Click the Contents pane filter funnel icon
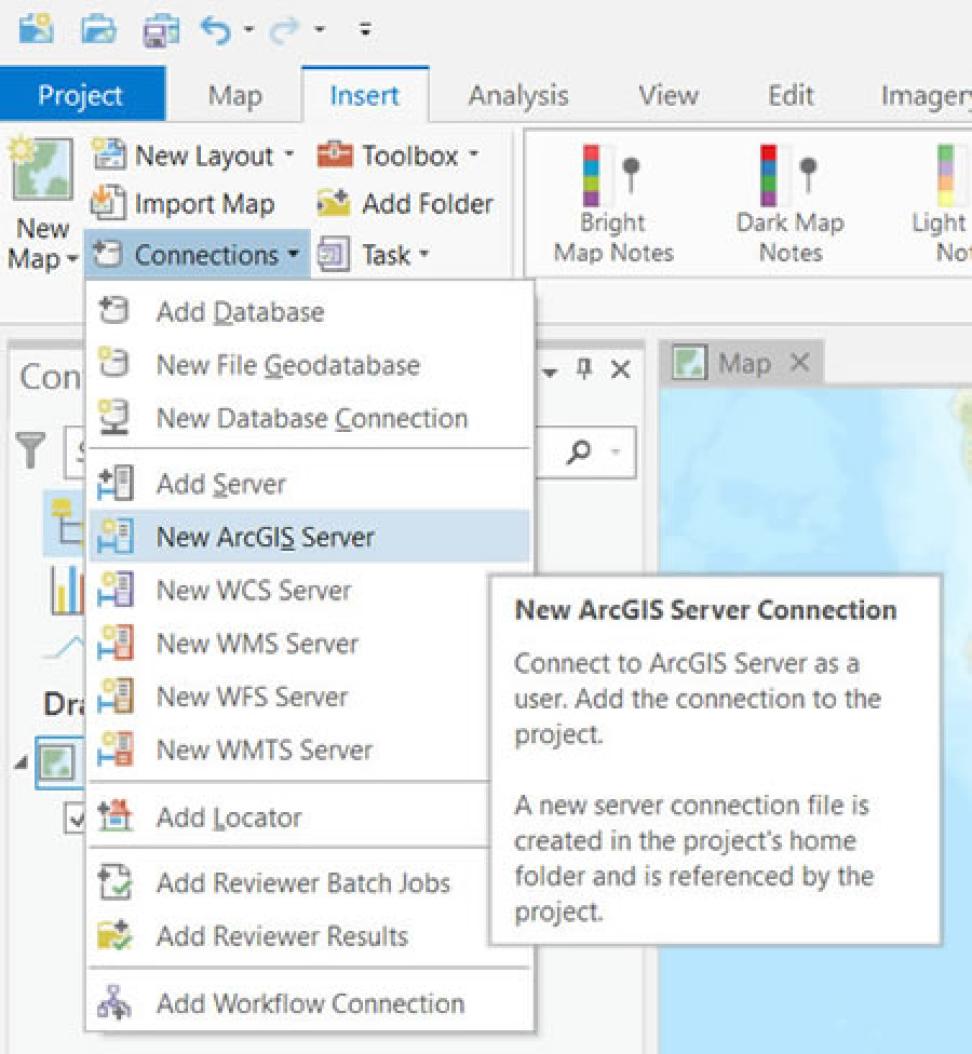Screen dimensions: 972x1054 coord(31,450)
